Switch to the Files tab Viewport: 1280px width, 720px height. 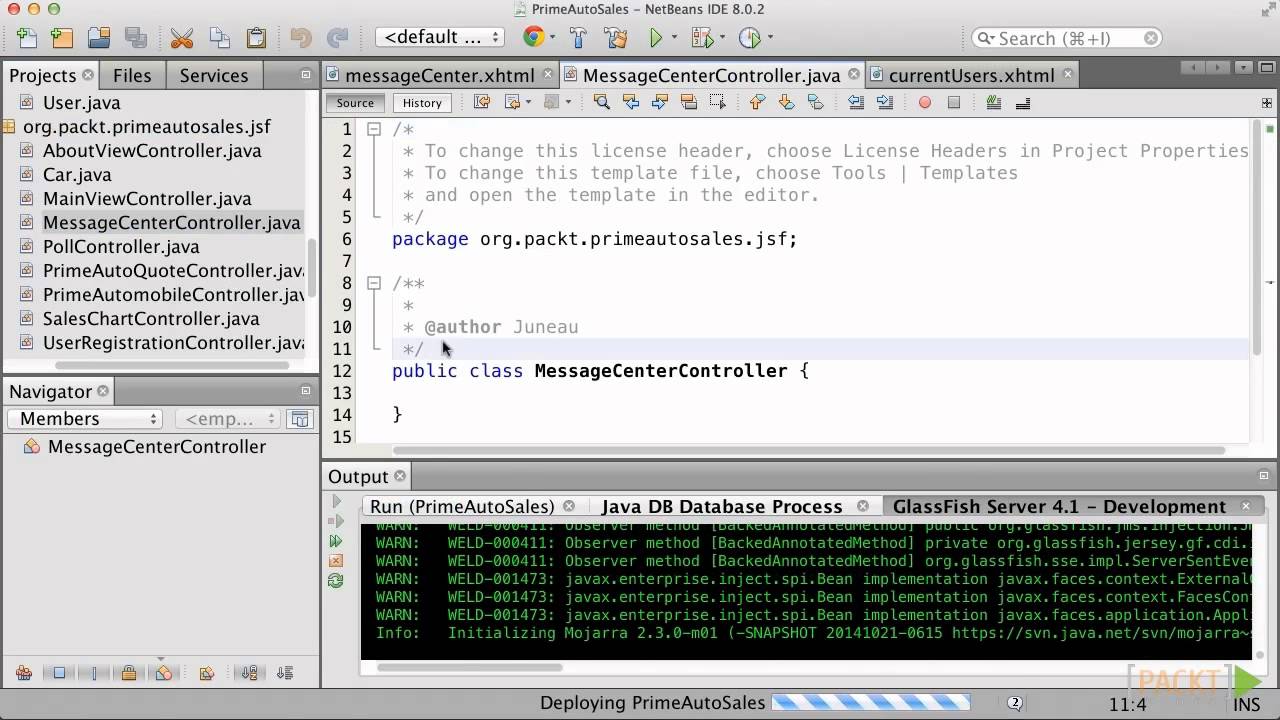click(x=132, y=75)
